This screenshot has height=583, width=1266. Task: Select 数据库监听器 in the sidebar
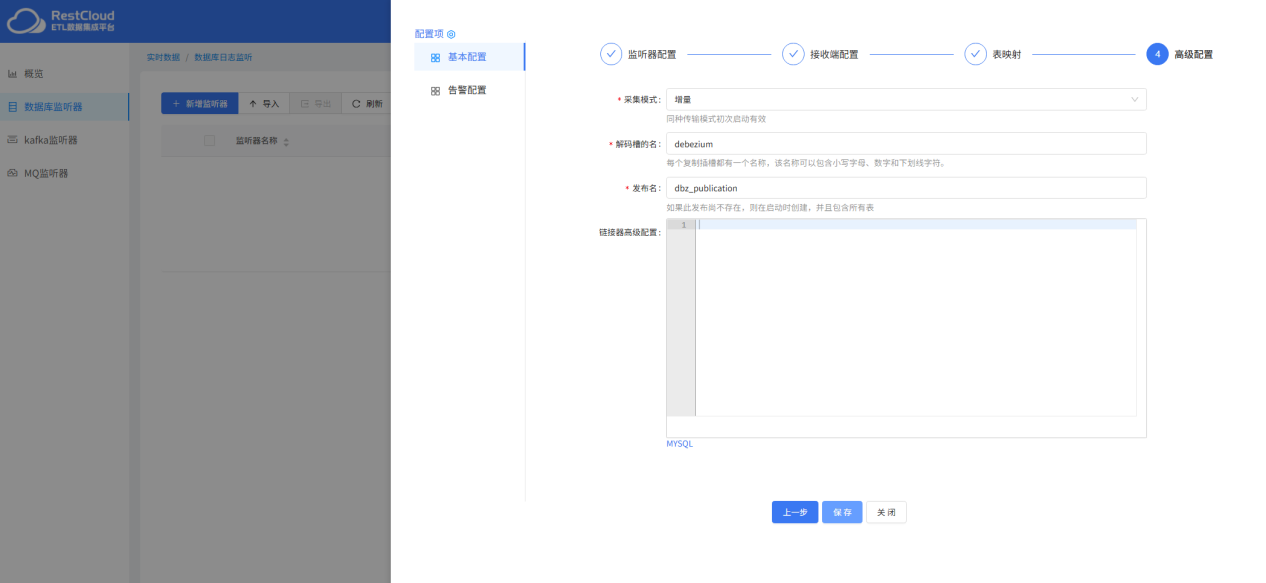(65, 107)
